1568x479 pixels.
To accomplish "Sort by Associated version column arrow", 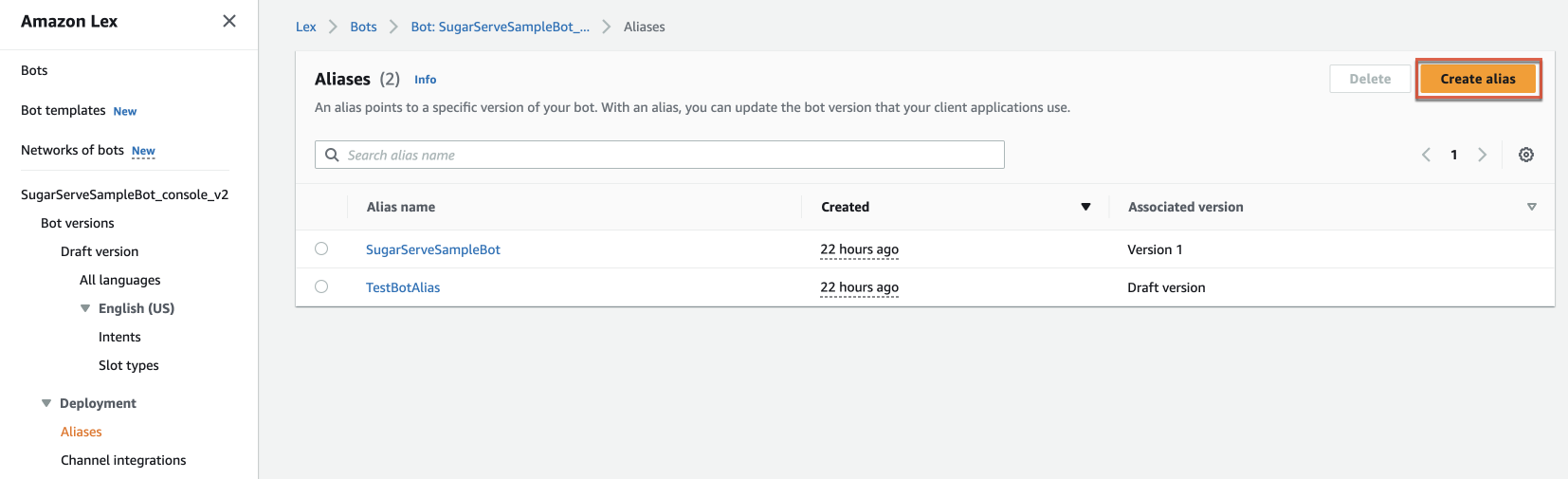I will point(1531,207).
